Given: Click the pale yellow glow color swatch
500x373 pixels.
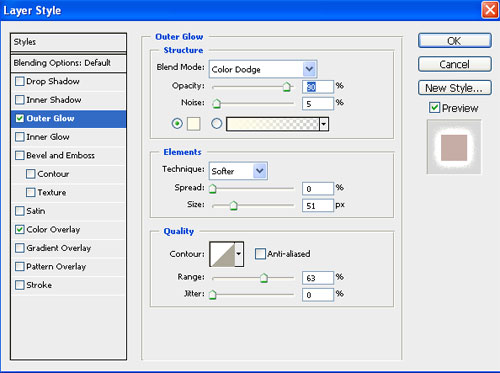Looking at the screenshot, I should pyautogui.click(x=194, y=124).
